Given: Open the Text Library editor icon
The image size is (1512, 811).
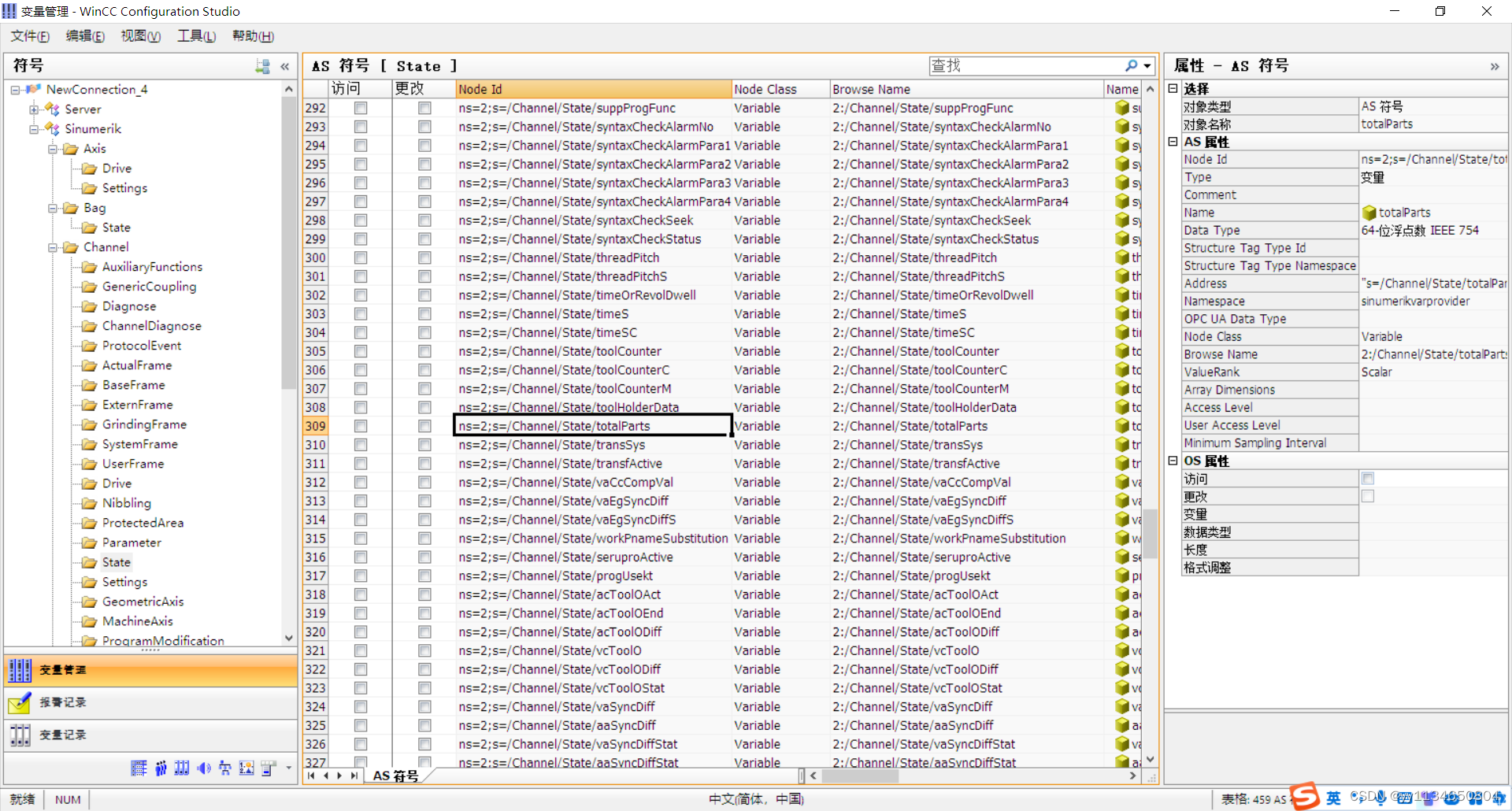Looking at the screenshot, I should pyautogui.click(x=139, y=768).
